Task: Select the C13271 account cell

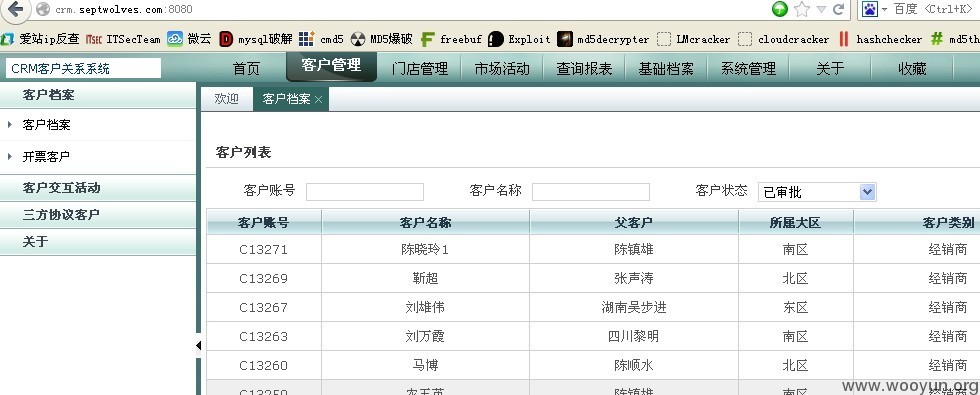Action: [x=264, y=249]
